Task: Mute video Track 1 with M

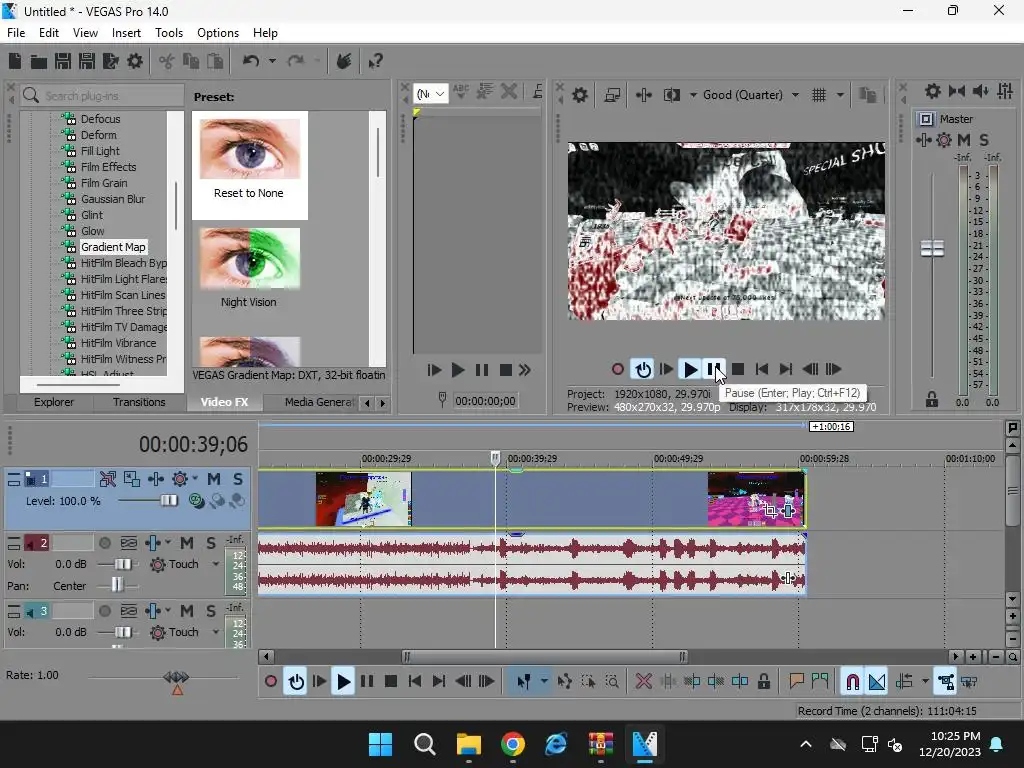Action: 214,479
